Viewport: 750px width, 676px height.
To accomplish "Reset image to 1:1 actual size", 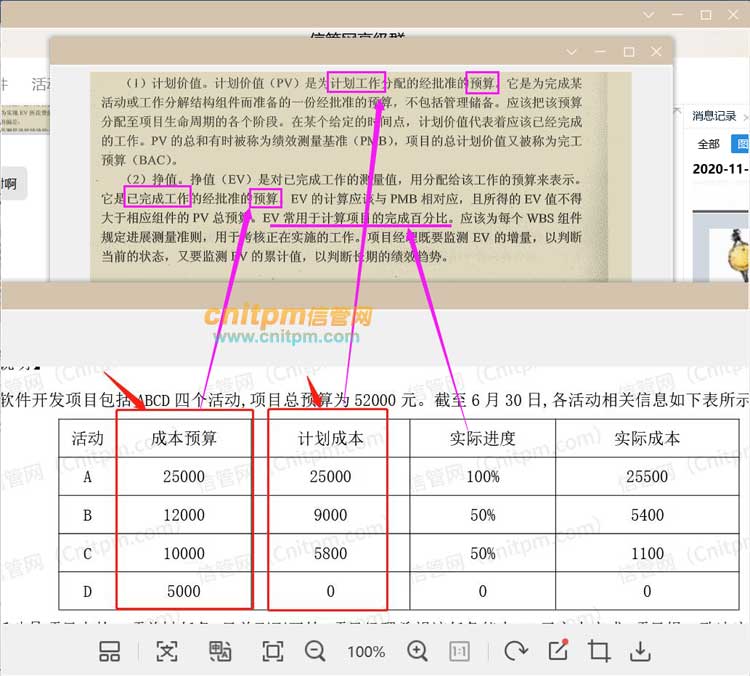I will point(460,651).
